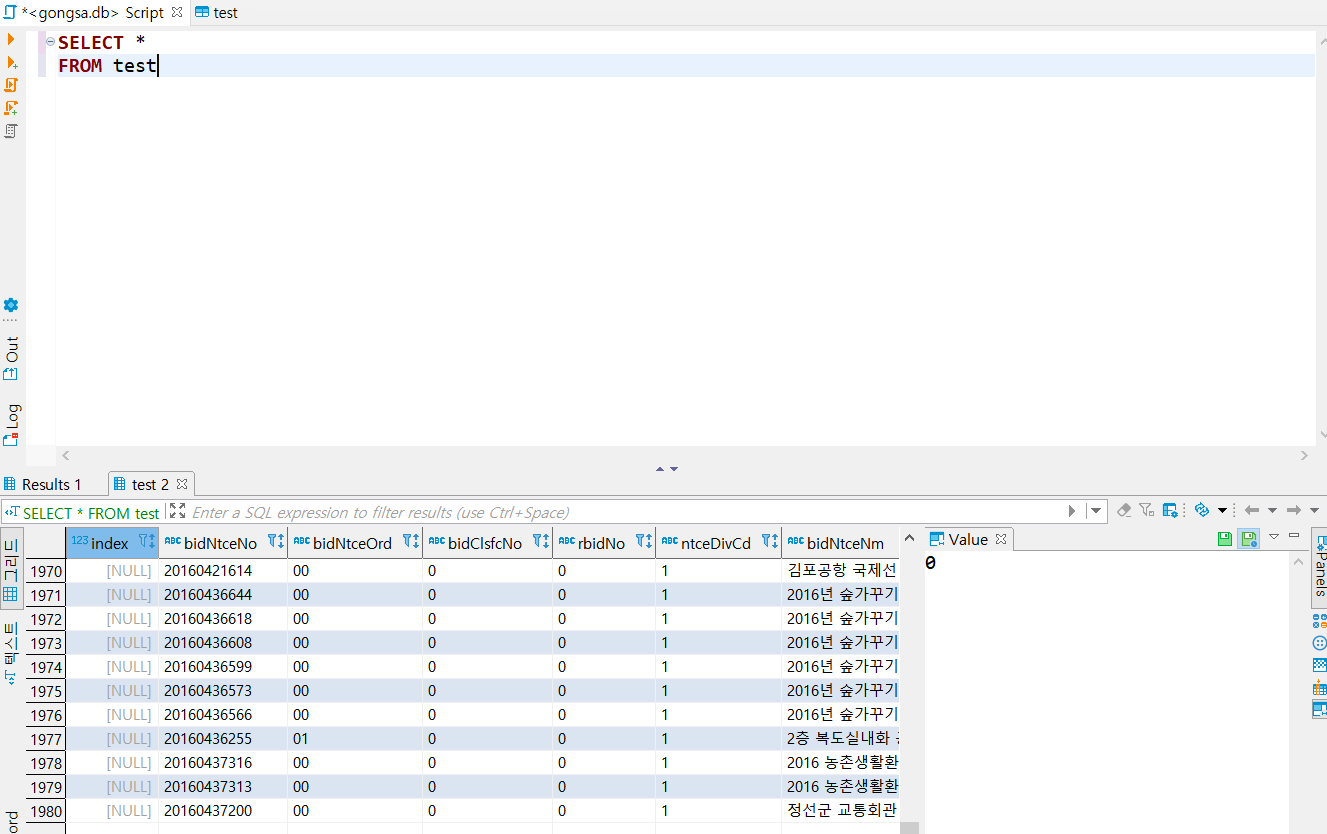1327x834 pixels.
Task: Click cell 20160437200
Action: [223, 811]
